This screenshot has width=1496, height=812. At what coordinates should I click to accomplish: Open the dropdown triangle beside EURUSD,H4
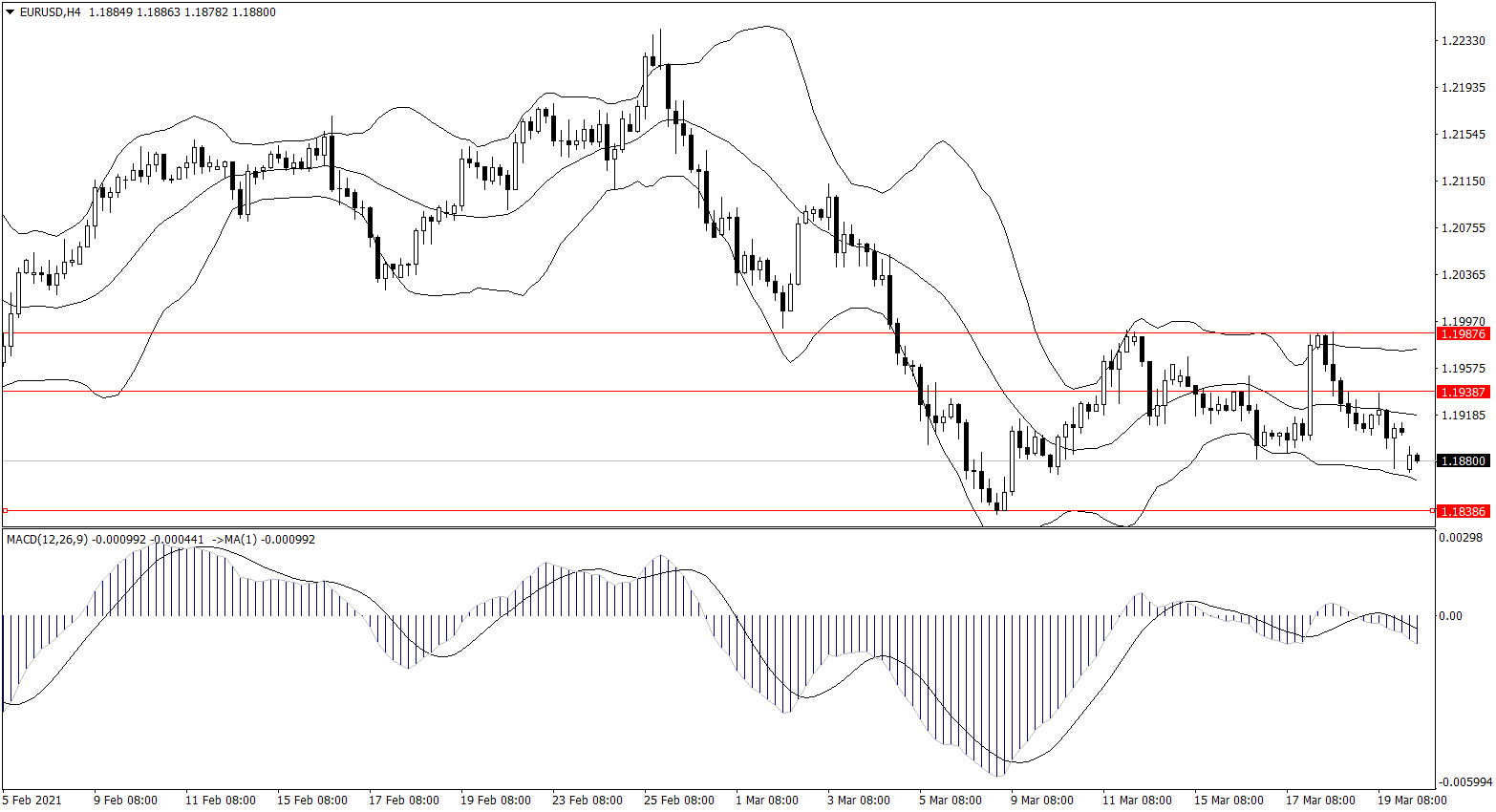click(11, 12)
